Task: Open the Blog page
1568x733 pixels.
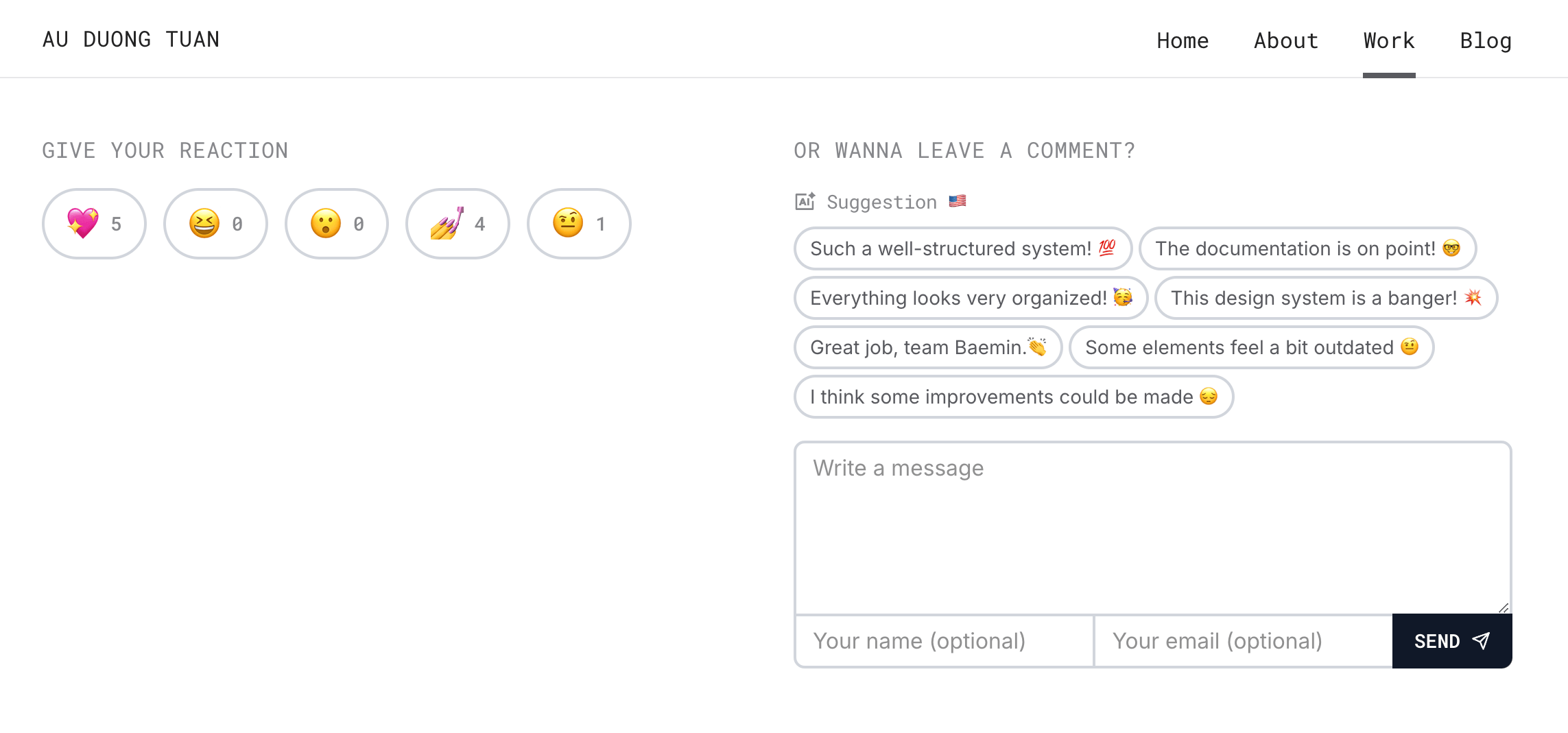Action: click(1486, 40)
